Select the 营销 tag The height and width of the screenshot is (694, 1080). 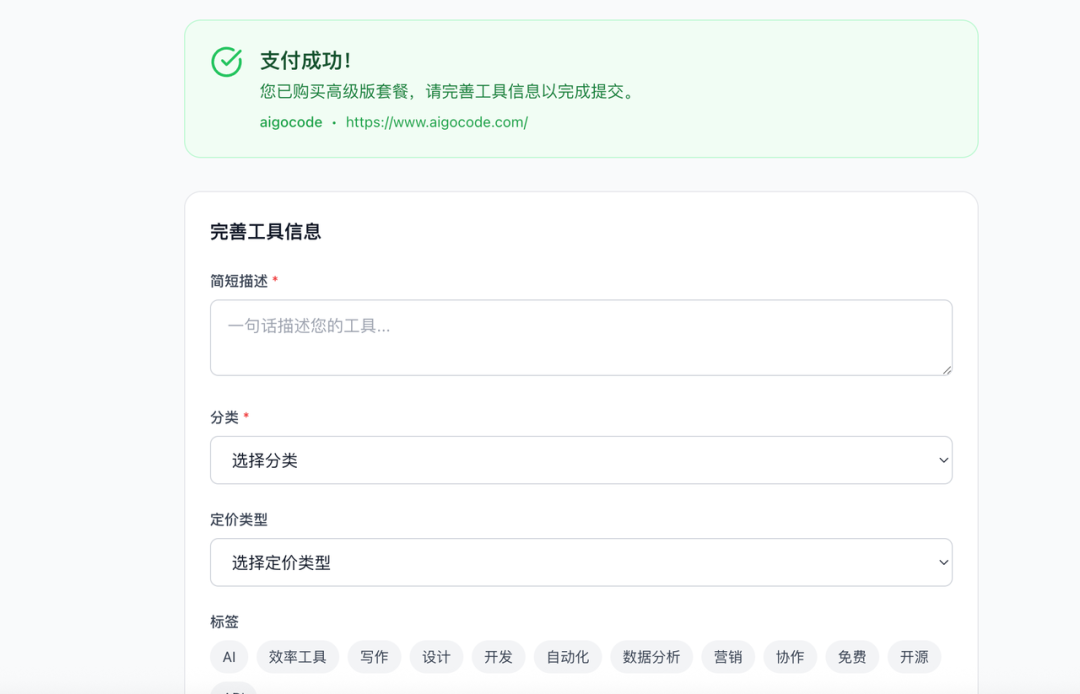point(728,657)
